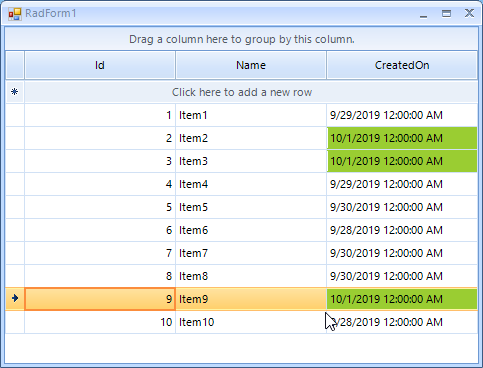This screenshot has width=483, height=368.
Task: Click the new row asterisk icon
Action: coord(15,92)
